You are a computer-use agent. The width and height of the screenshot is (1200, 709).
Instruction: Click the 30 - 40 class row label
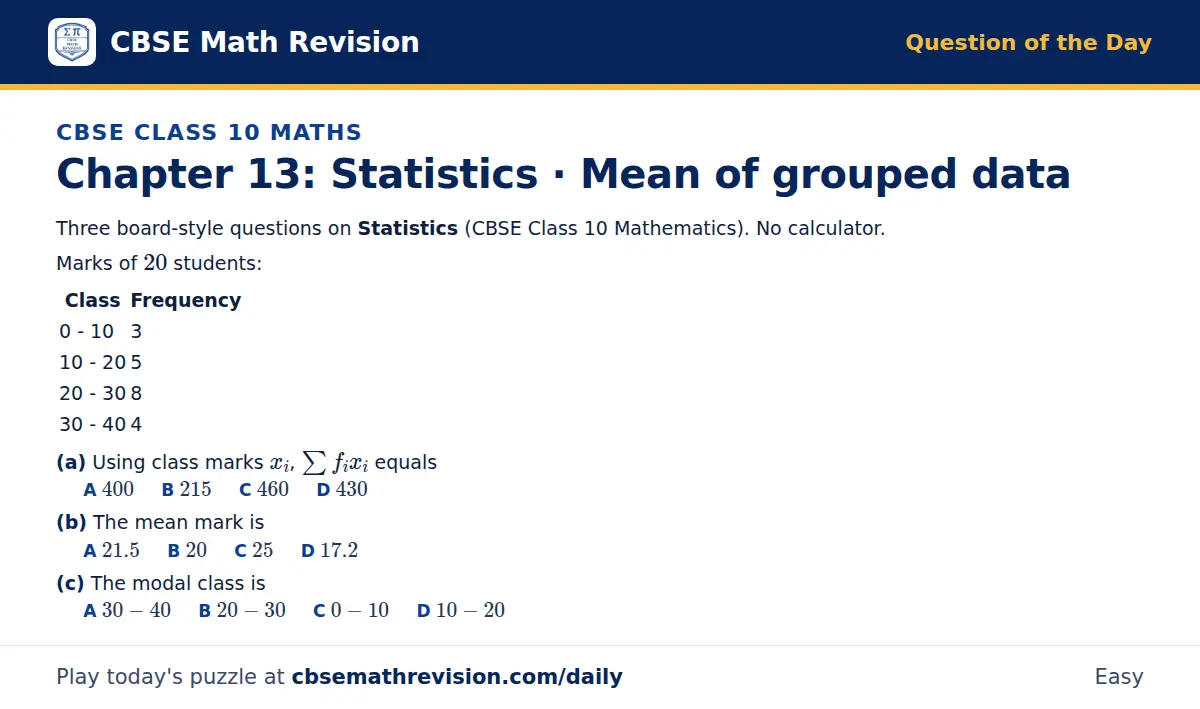92,424
